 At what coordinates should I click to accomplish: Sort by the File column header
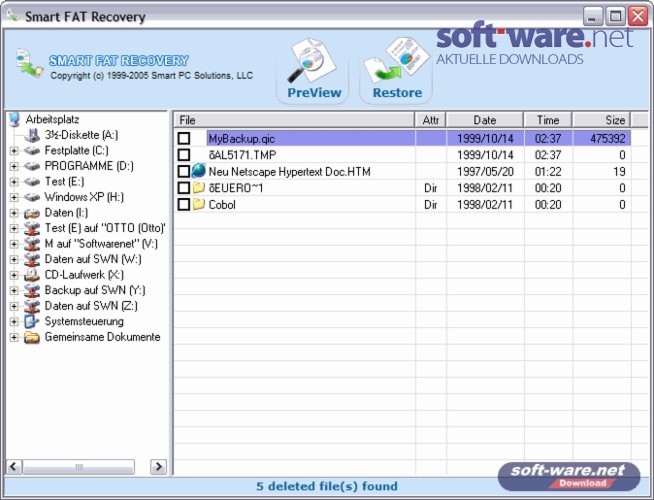pos(294,120)
